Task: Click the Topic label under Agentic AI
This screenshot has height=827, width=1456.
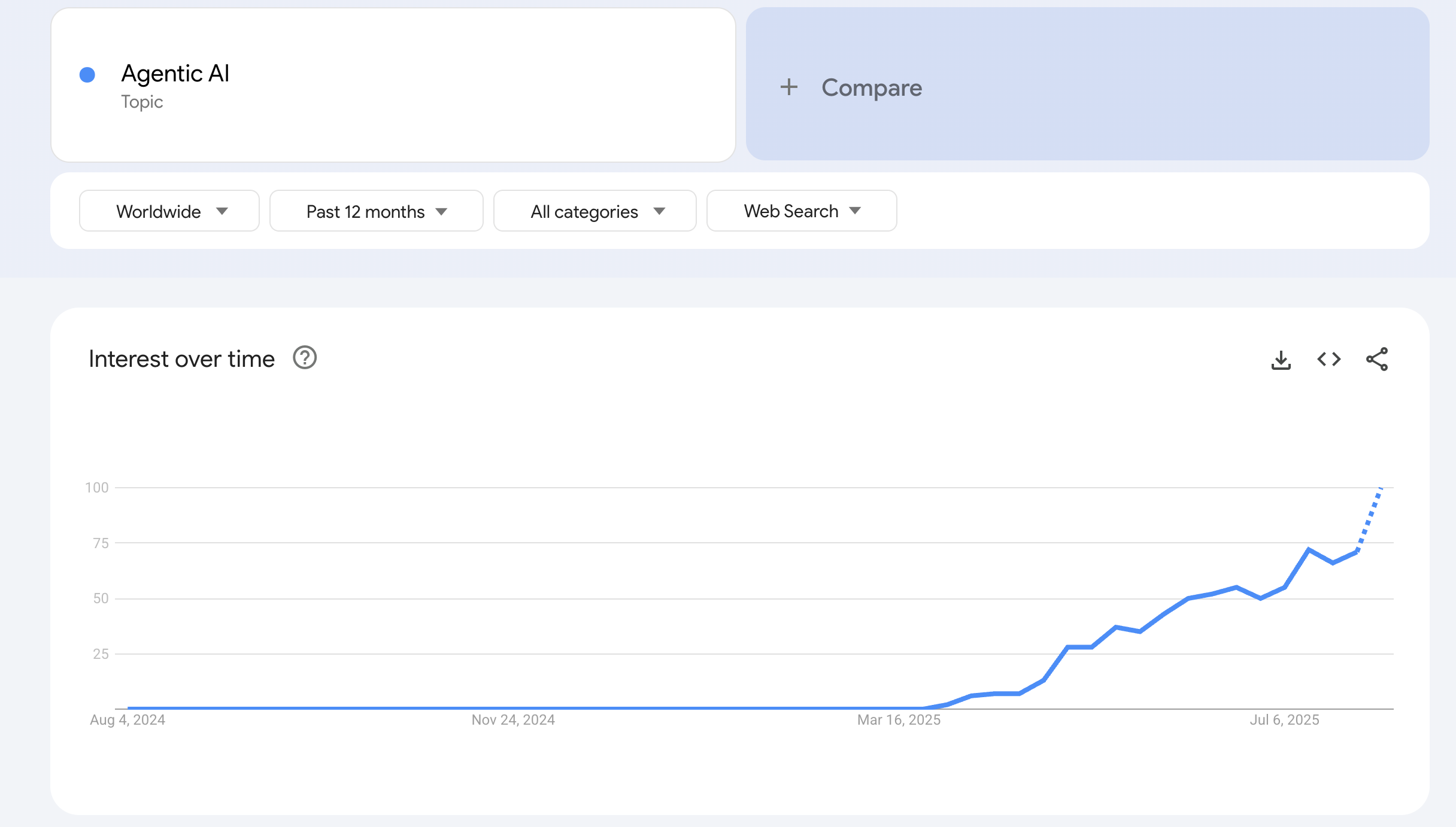Action: pyautogui.click(x=142, y=102)
